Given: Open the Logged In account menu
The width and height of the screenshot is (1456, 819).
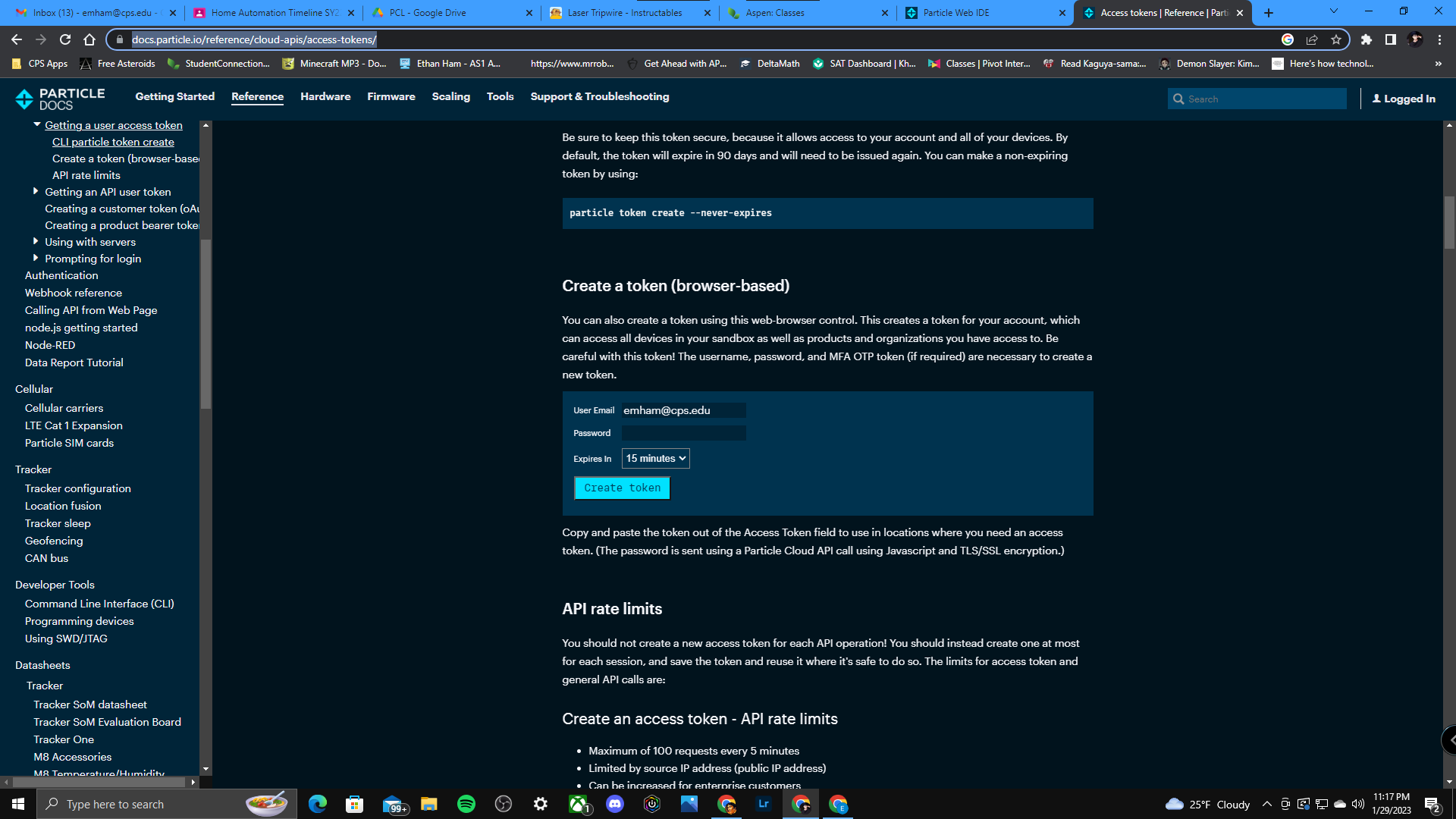Looking at the screenshot, I should click(x=1404, y=99).
